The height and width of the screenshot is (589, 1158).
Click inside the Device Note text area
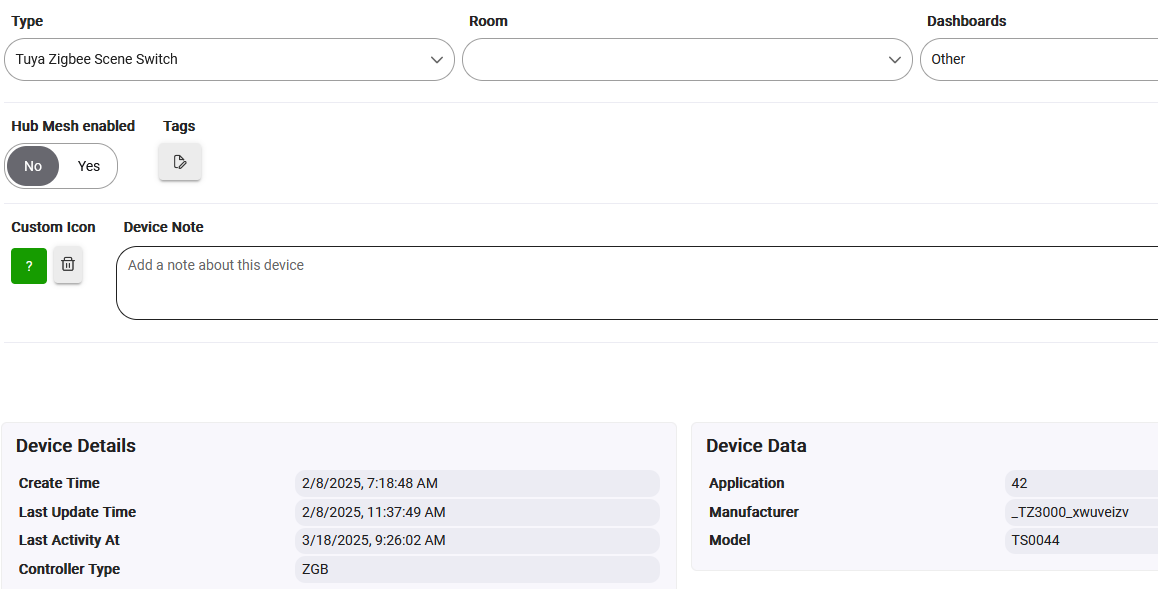(x=637, y=283)
